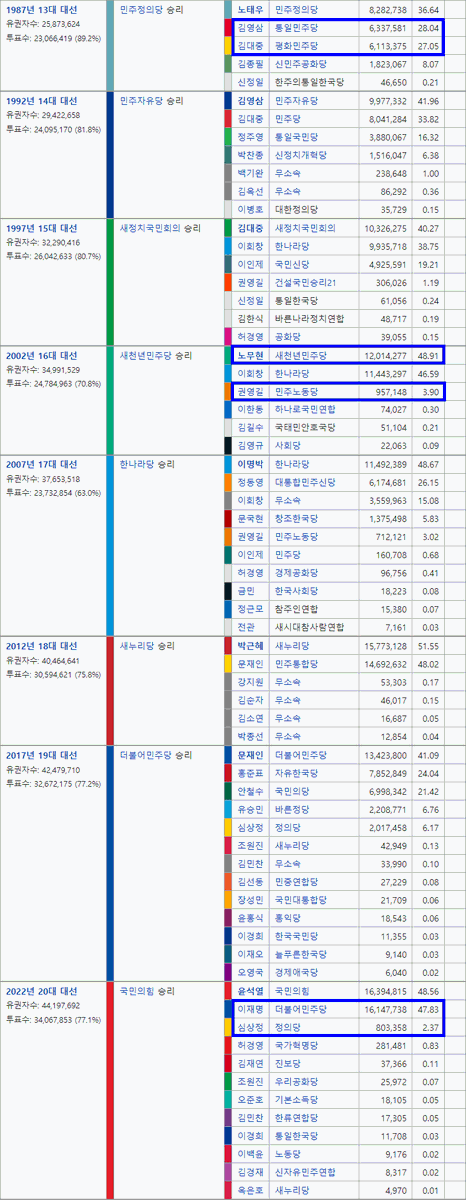Screen dimensions: 466x1200
Task: Open the 국가혁명당 party link
Action: pyautogui.click(x=297, y=1045)
